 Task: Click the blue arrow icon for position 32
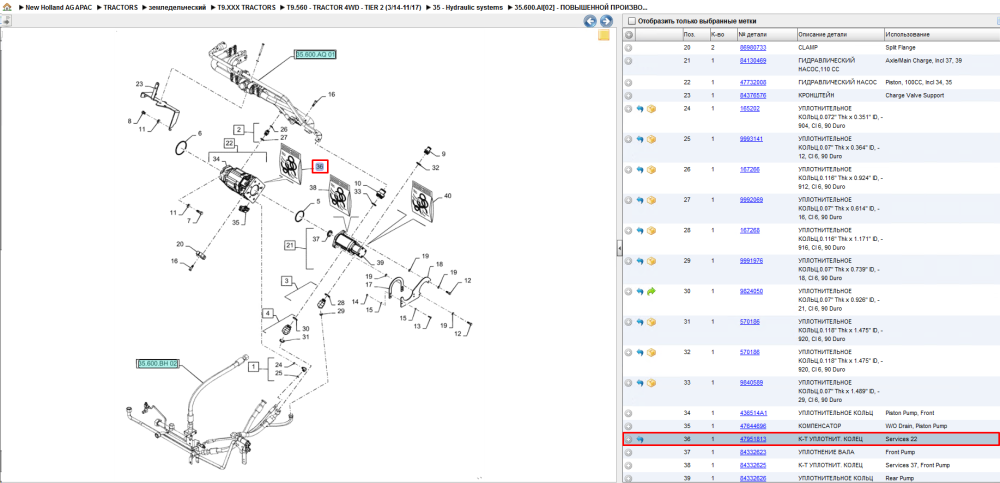tap(640, 352)
